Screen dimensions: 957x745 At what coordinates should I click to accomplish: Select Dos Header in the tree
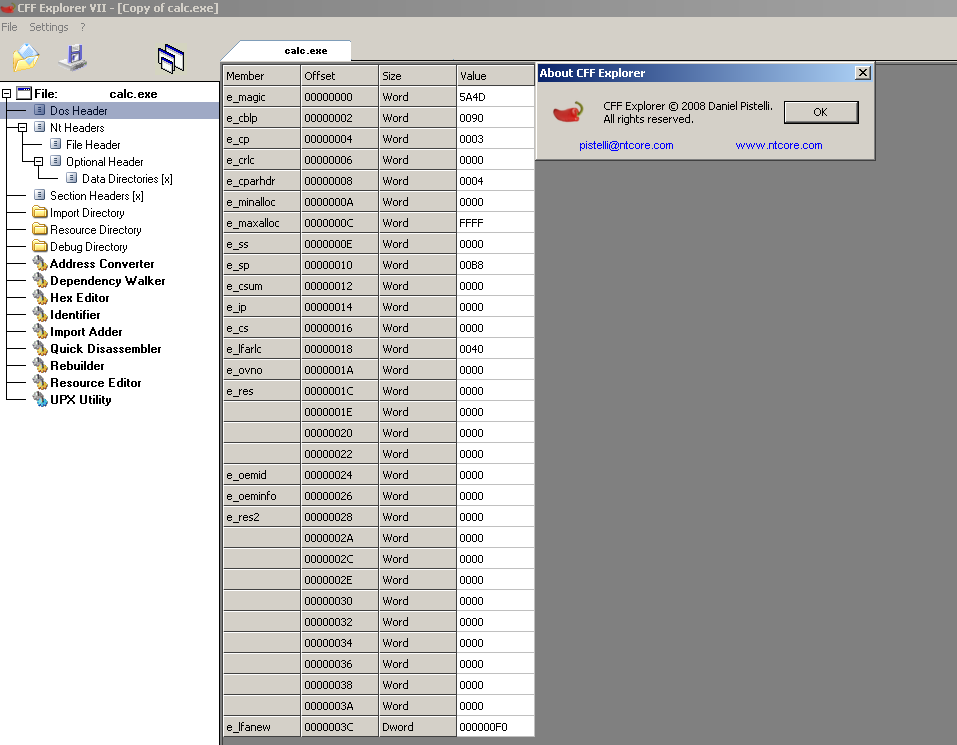click(x=79, y=110)
